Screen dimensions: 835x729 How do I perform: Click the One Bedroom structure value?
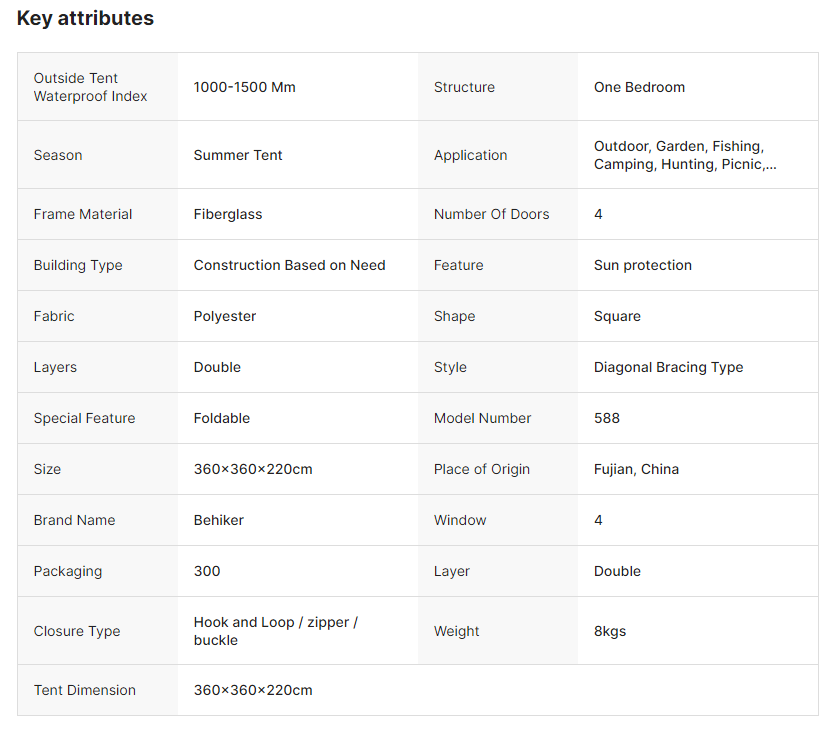click(639, 87)
